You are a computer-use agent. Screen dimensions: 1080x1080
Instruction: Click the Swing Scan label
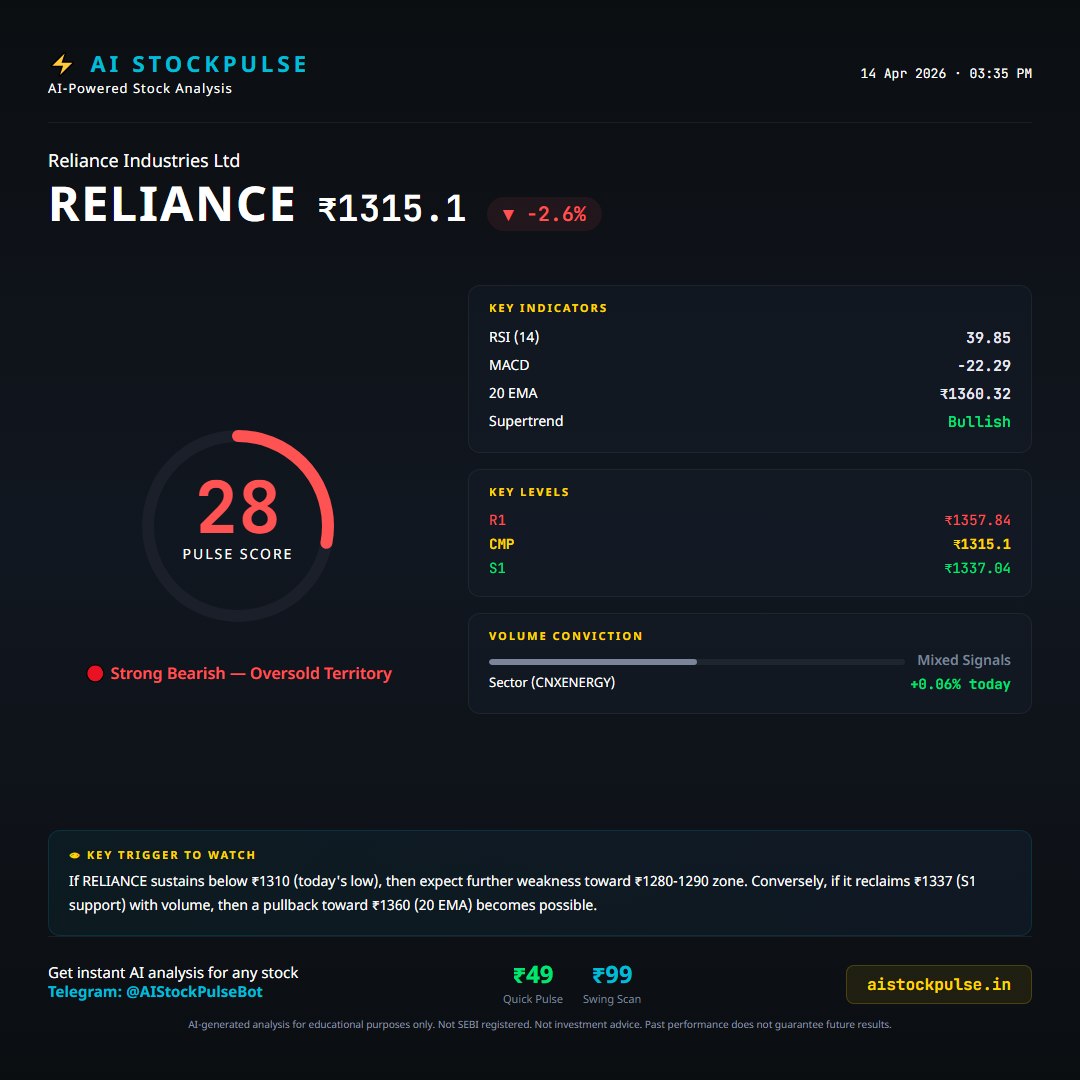click(x=612, y=999)
